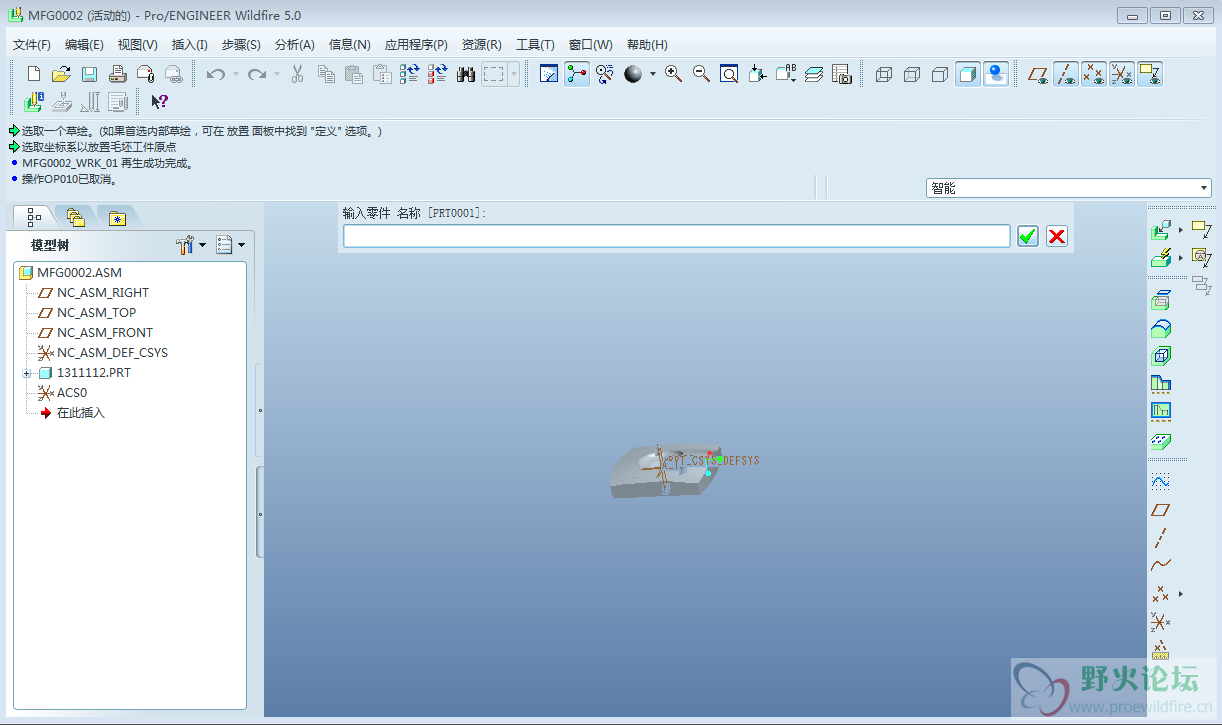Toggle Wireframe display mode
1222x725 pixels.
click(x=884, y=74)
